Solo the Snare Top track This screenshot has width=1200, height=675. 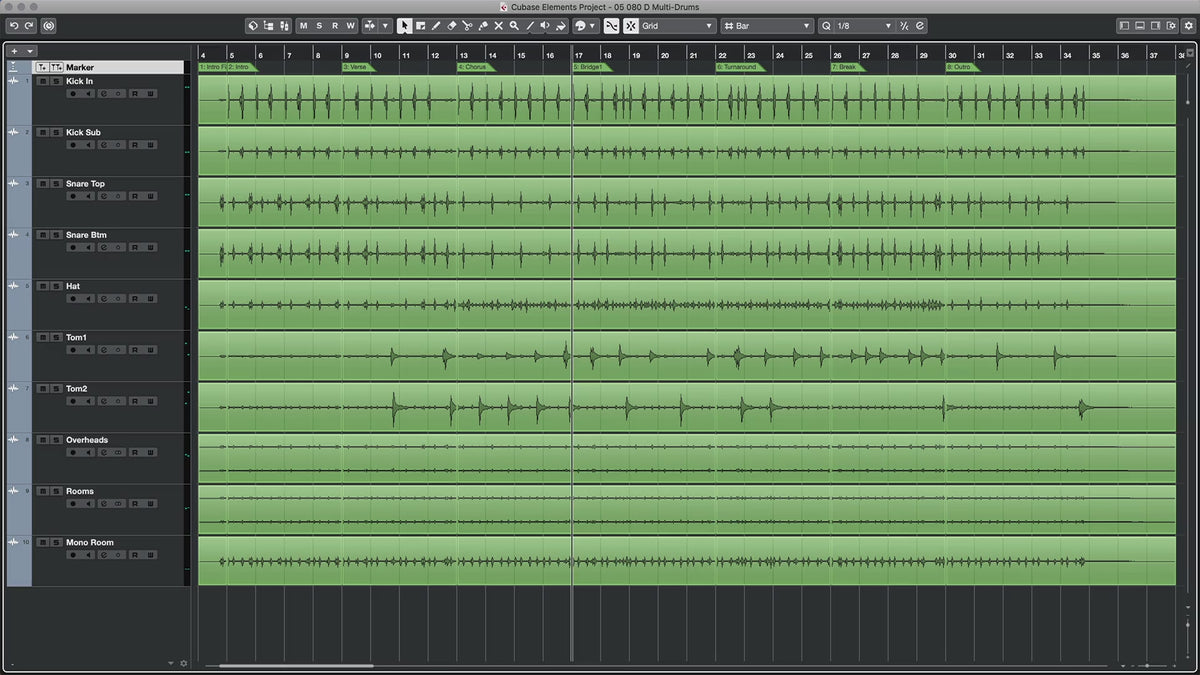pyautogui.click(x=54, y=184)
